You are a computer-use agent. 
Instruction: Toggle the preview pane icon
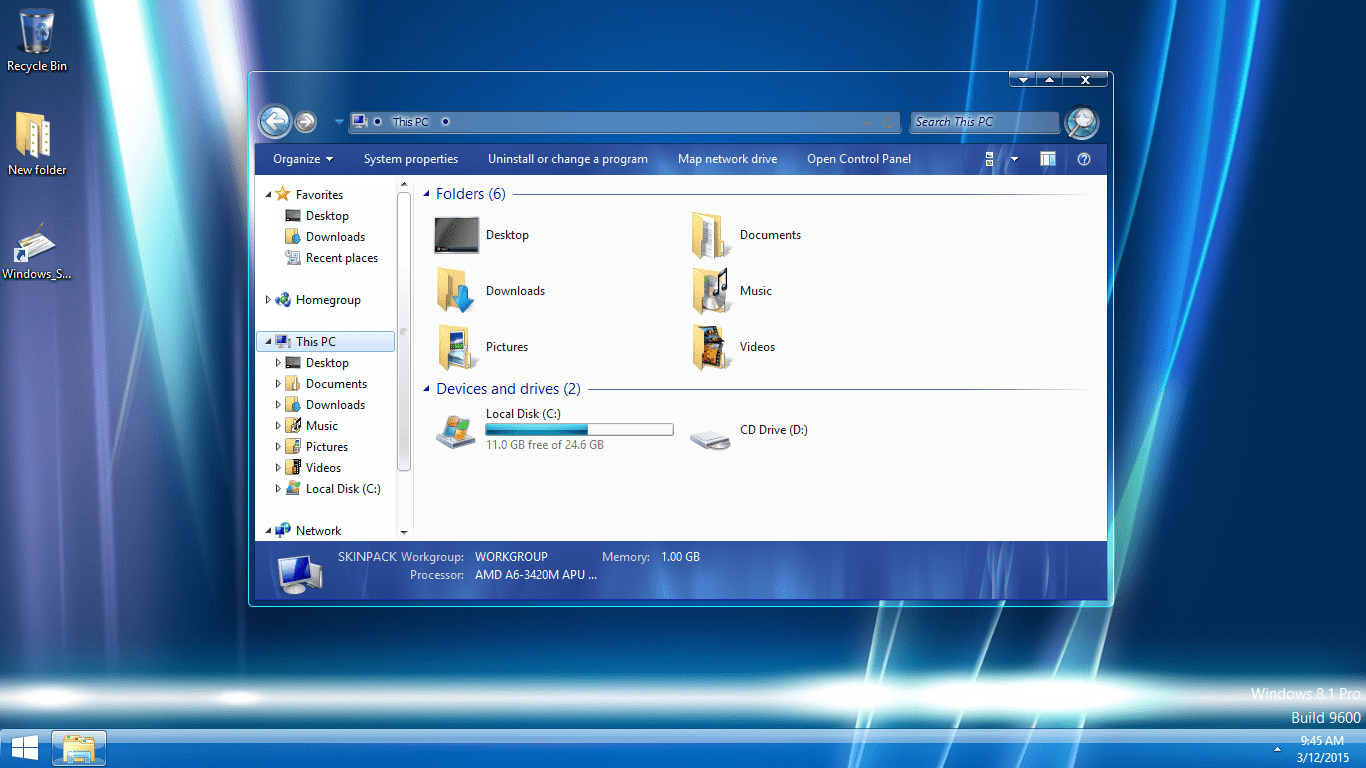coord(1047,159)
